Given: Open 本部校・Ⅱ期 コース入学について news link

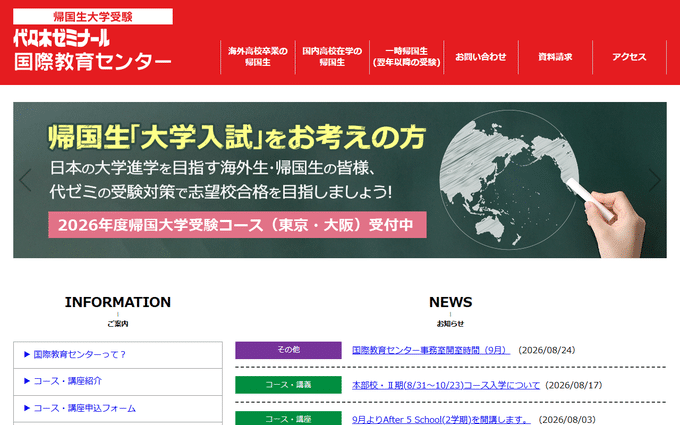Looking at the screenshot, I should (x=446, y=385).
